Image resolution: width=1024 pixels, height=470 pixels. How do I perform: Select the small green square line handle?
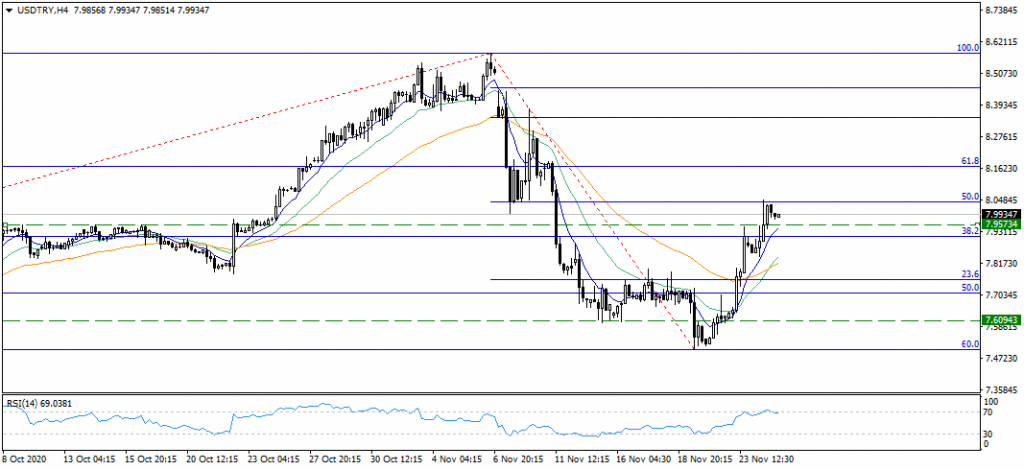pyautogui.click(x=4, y=225)
